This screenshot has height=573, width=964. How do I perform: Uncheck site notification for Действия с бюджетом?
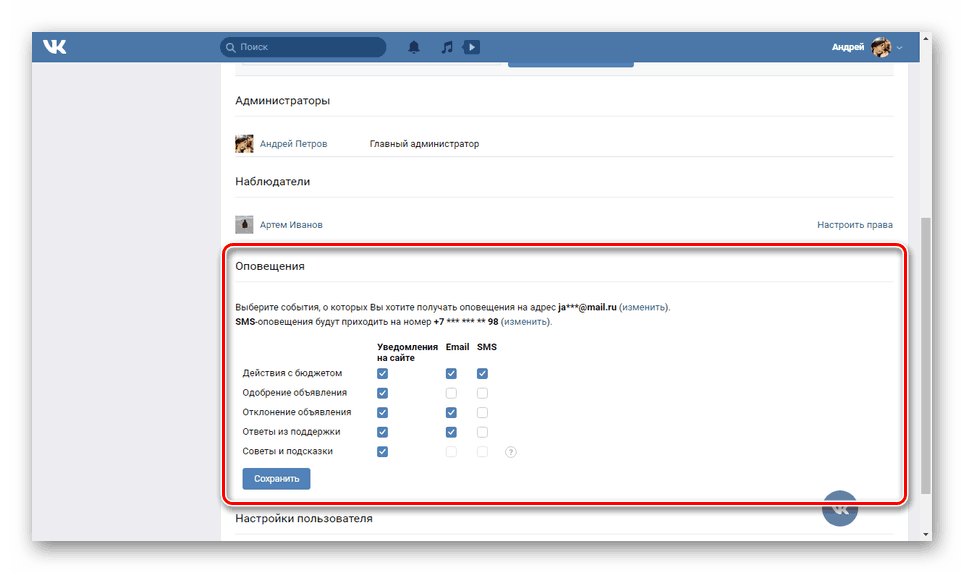click(x=382, y=373)
